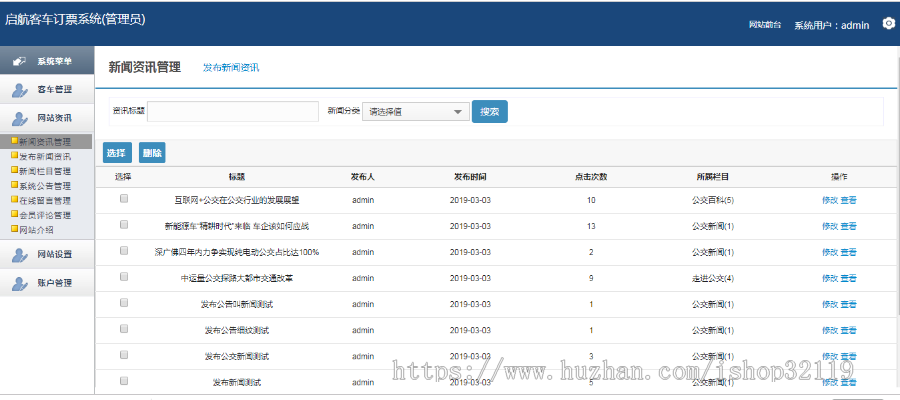This screenshot has width=900, height=400.
Task: Click the 系统菜单 header icon
Action: click(19, 61)
